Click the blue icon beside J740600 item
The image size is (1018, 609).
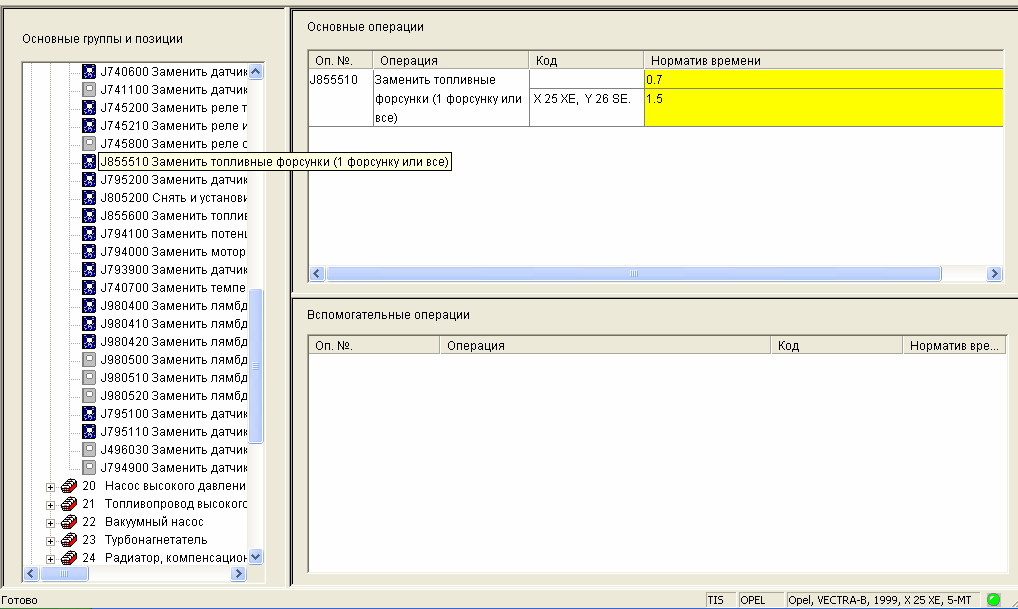[x=89, y=71]
